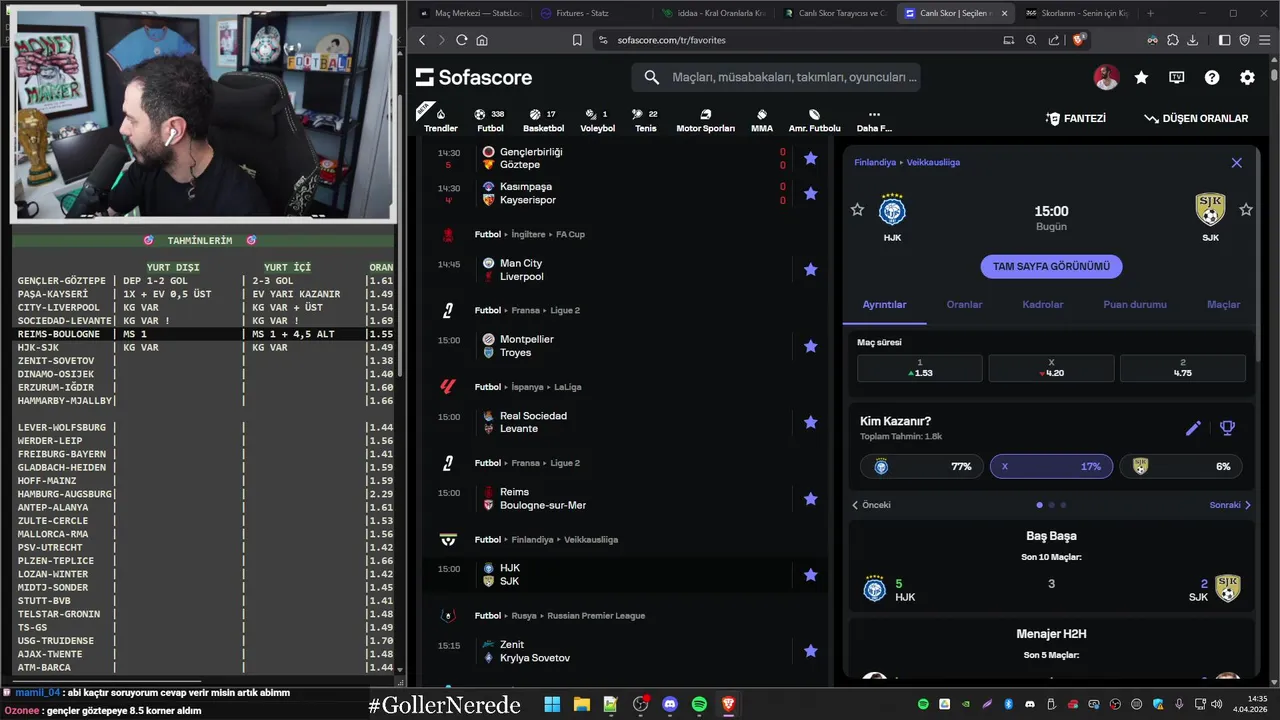Toggle favorite star for Montpellier-Troyes
This screenshot has height=720, width=1280.
click(811, 346)
